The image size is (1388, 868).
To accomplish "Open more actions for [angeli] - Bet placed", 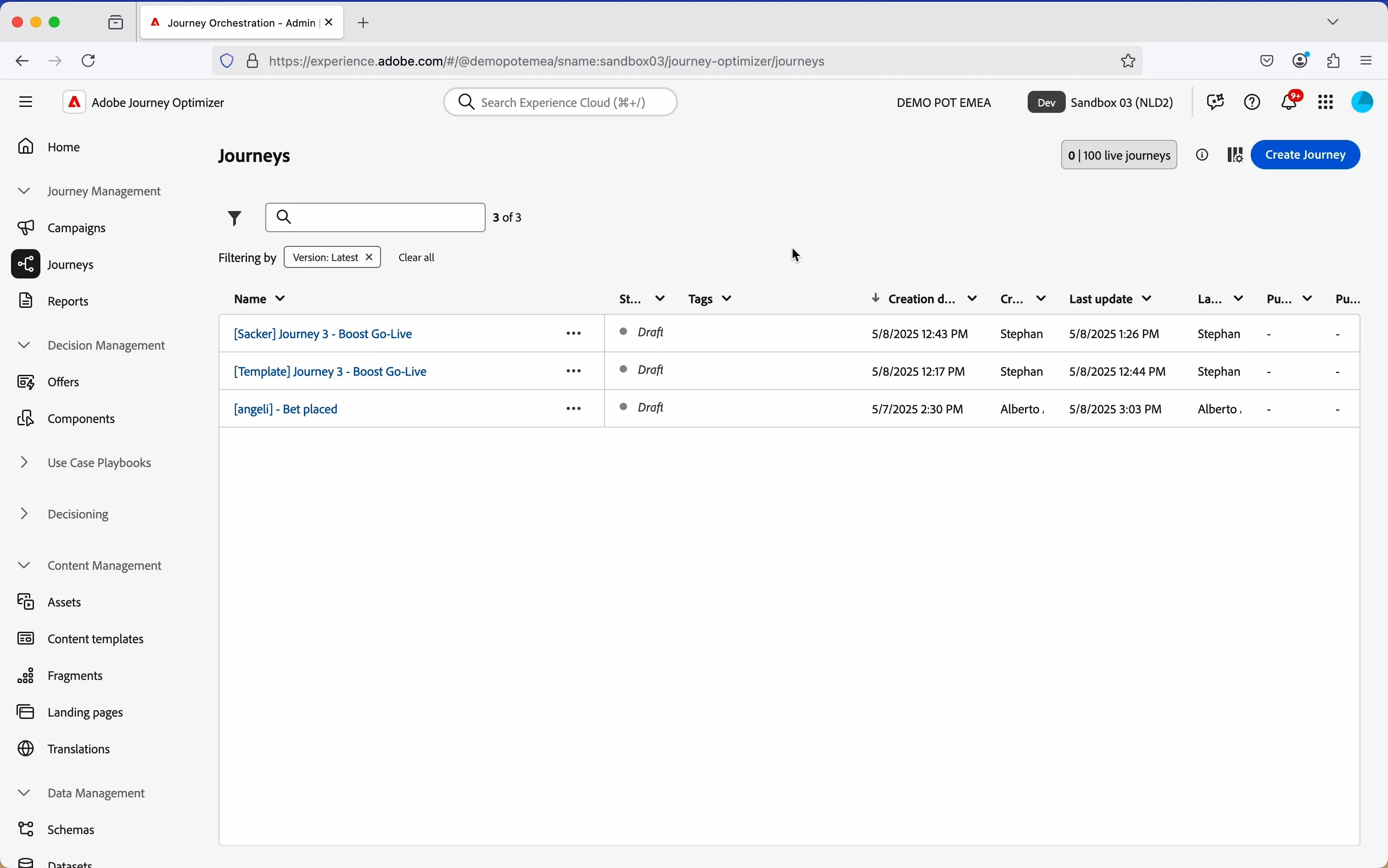I will tap(575, 409).
